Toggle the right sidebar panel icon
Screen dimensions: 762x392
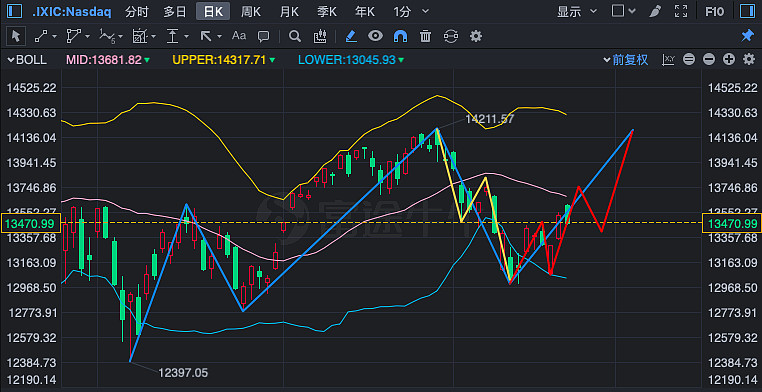pos(746,11)
